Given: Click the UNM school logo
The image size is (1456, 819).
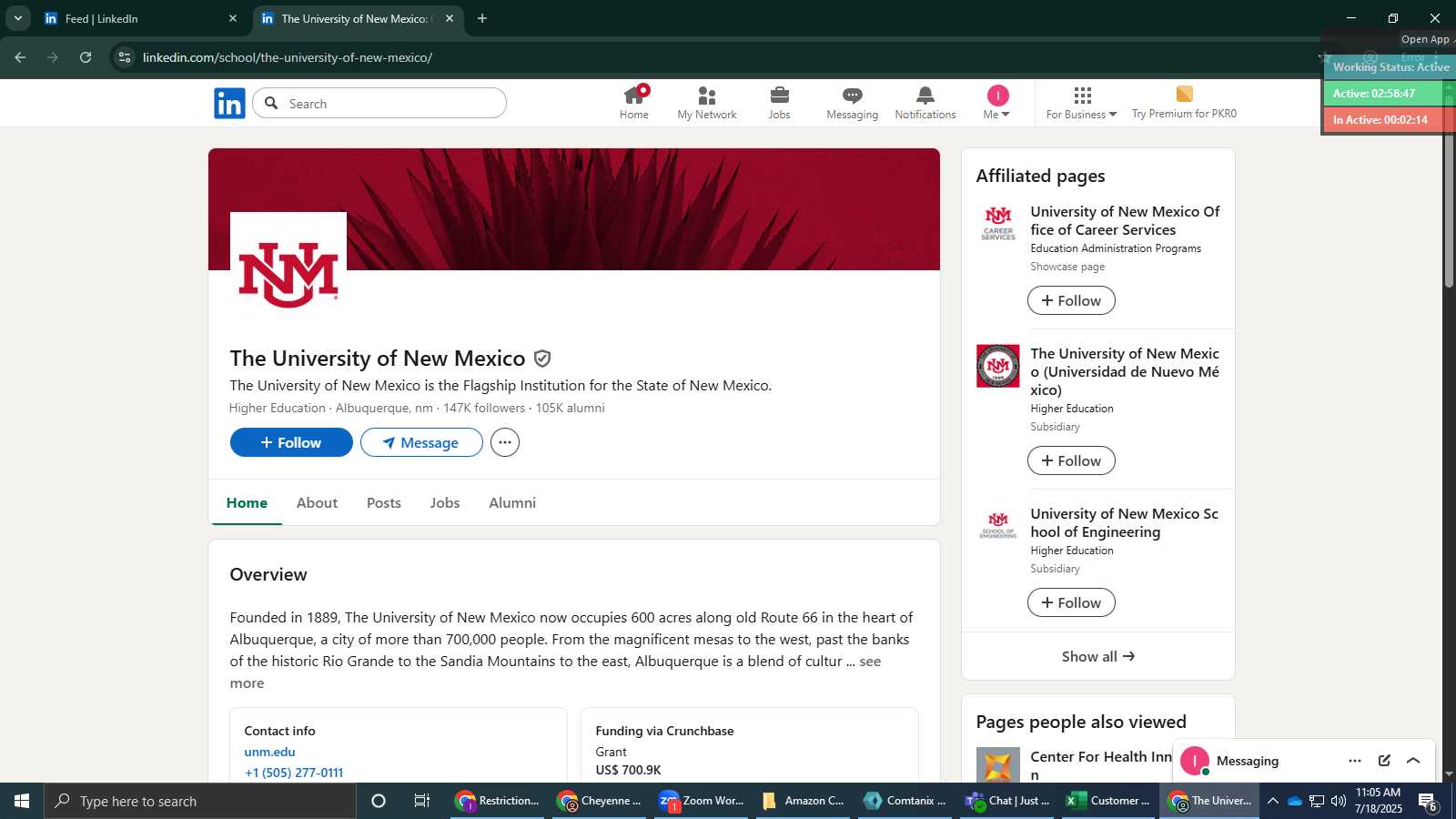Looking at the screenshot, I should pos(288,271).
